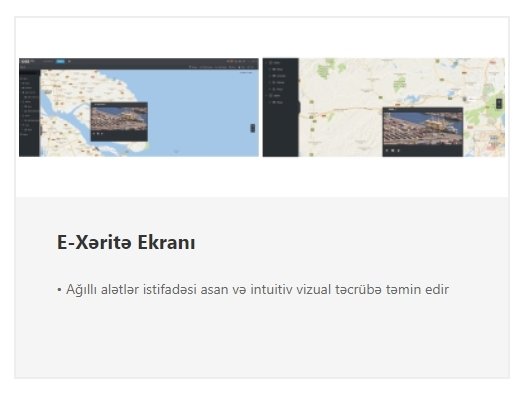This screenshot has width=526, height=396.
Task: Open the harbor video preview on the left map
Action: [x=119, y=118]
